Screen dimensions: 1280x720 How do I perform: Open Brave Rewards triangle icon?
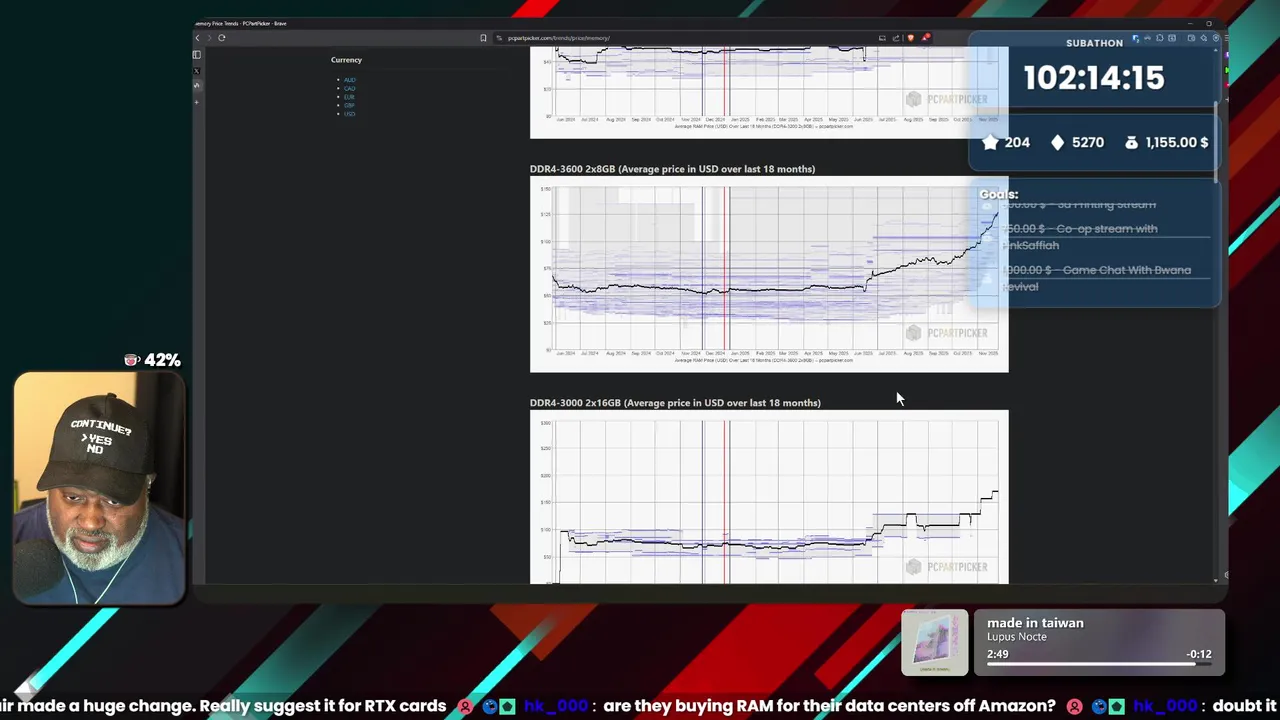[926, 38]
